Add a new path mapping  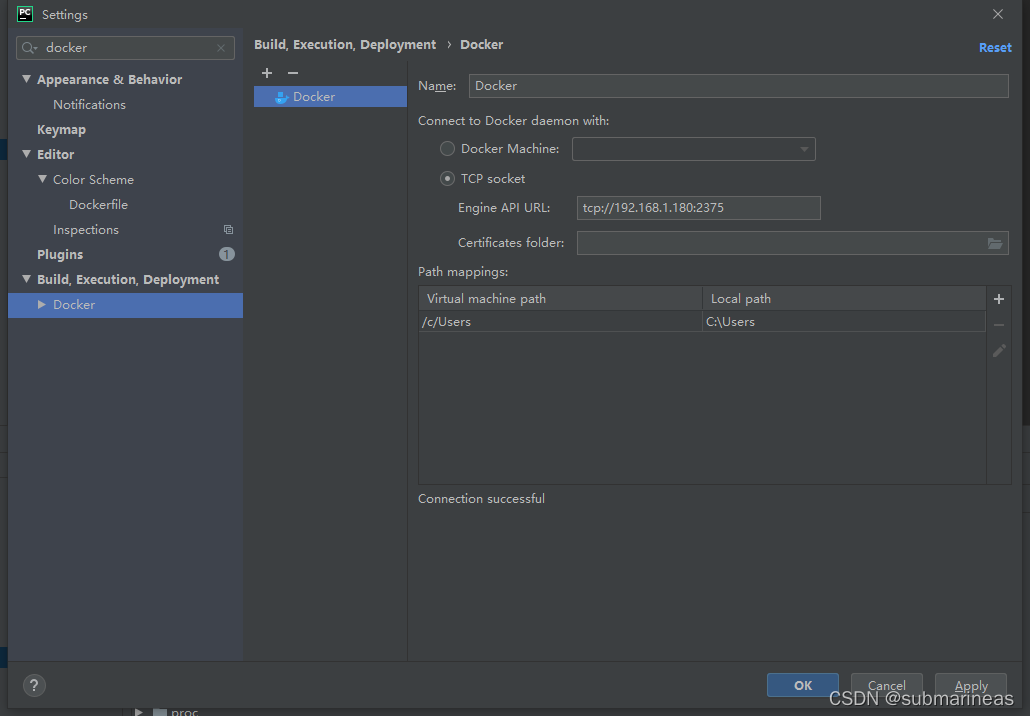pyautogui.click(x=998, y=299)
